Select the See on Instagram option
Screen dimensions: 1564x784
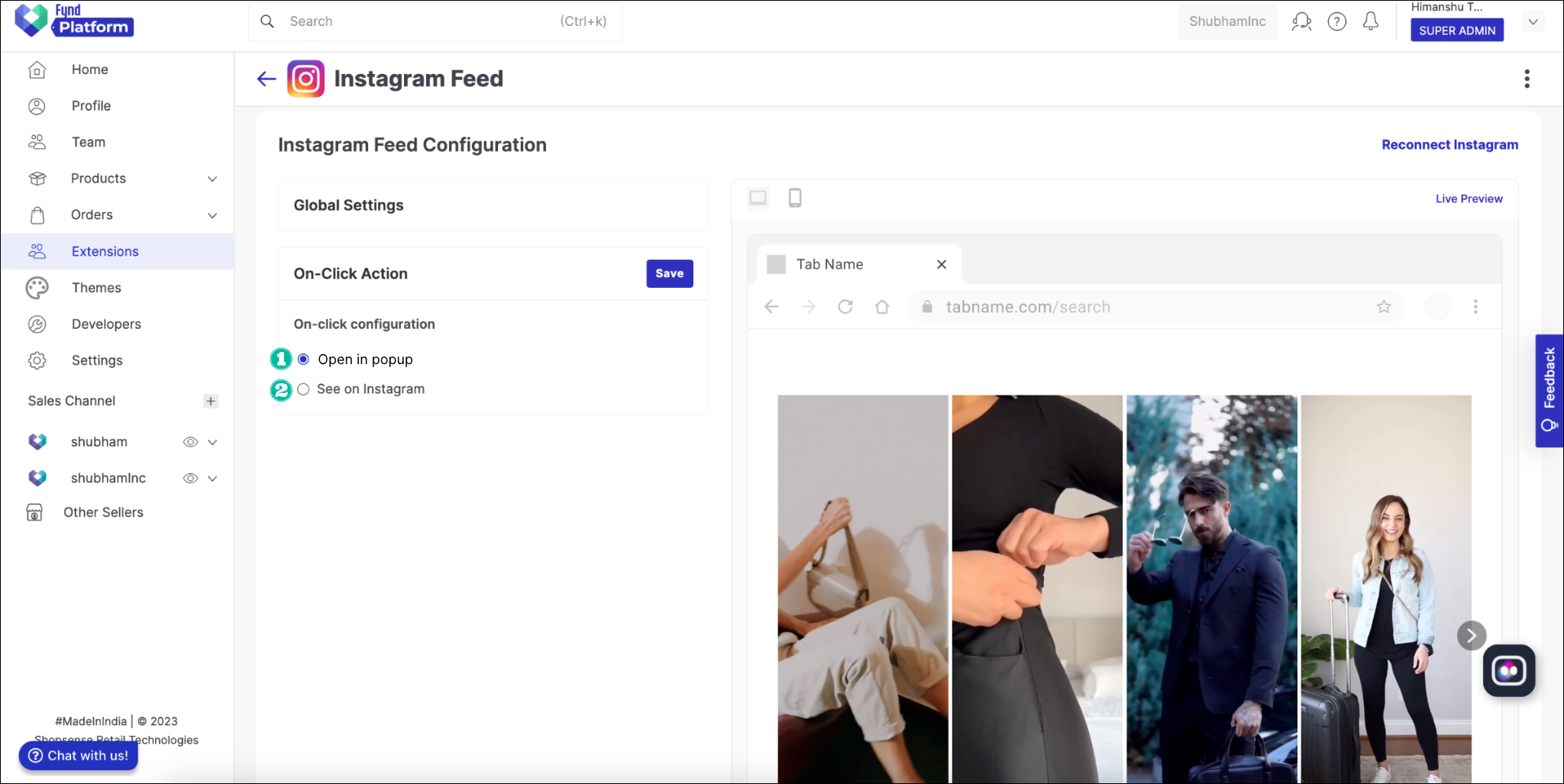[302, 389]
